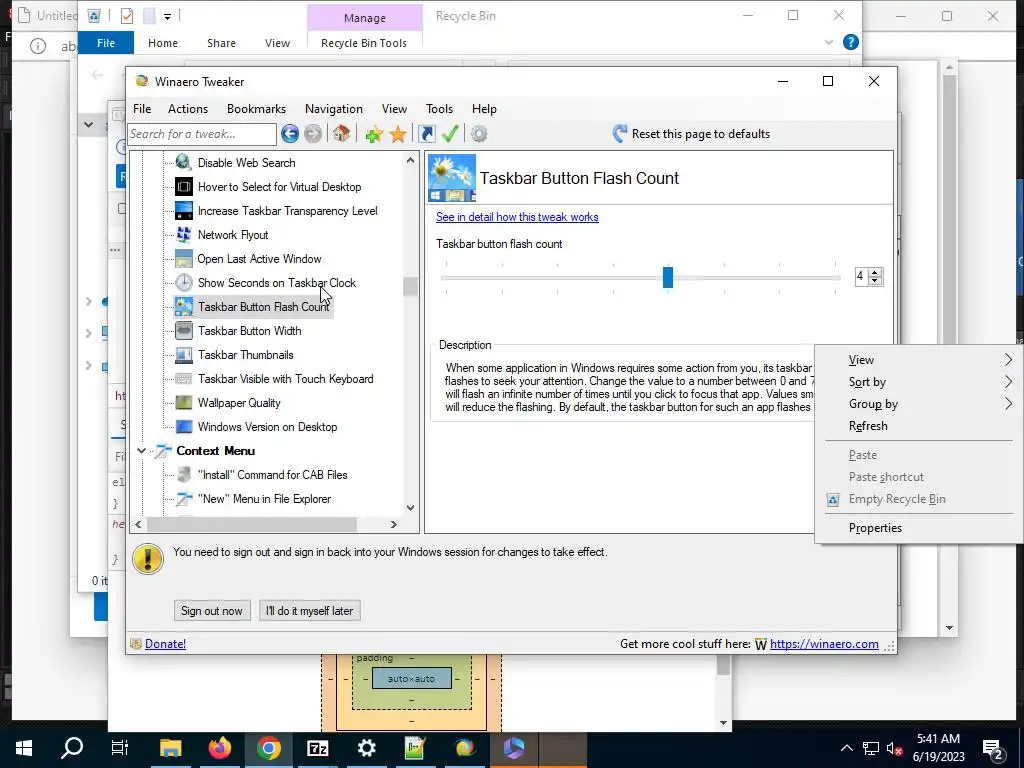Click the blue help icon in Recycle Bin window
The width and height of the screenshot is (1024, 768).
point(850,42)
